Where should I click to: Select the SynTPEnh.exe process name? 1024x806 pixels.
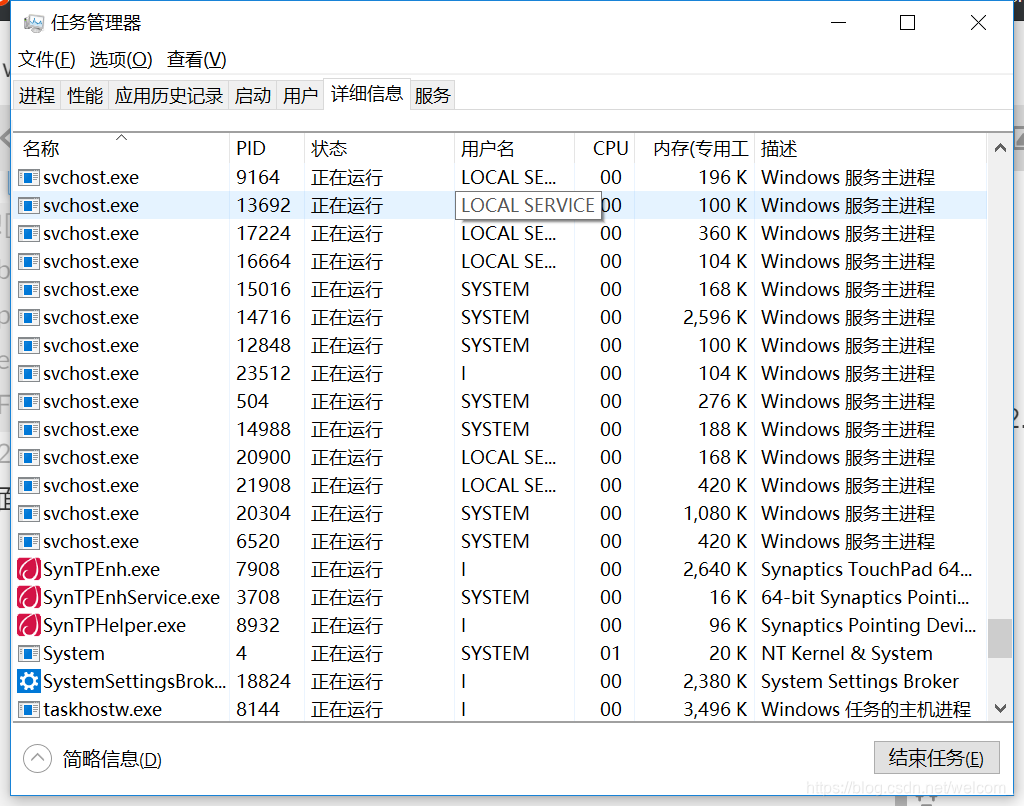tap(101, 570)
